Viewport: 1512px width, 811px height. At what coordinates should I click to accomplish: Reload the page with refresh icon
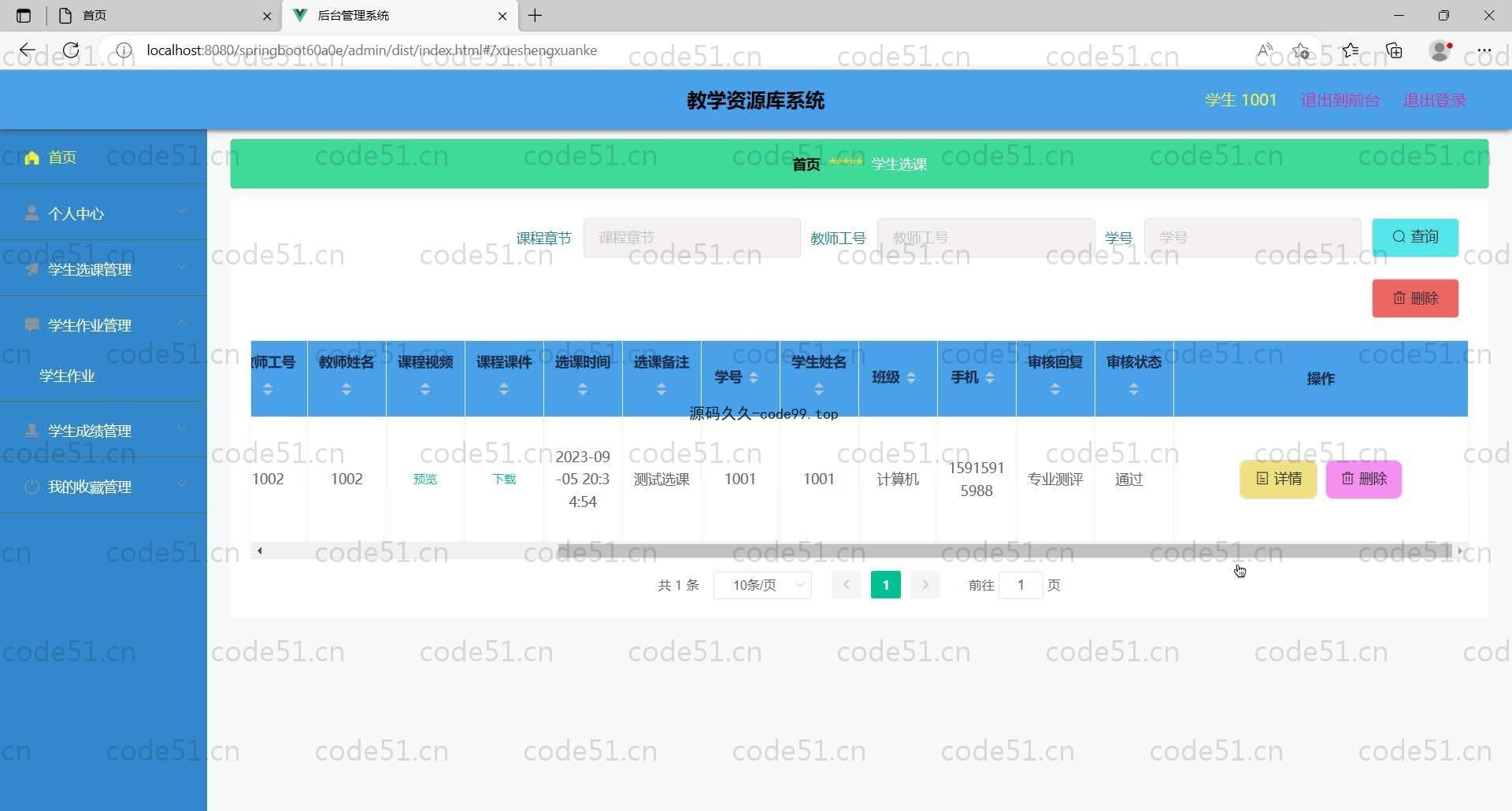(71, 50)
